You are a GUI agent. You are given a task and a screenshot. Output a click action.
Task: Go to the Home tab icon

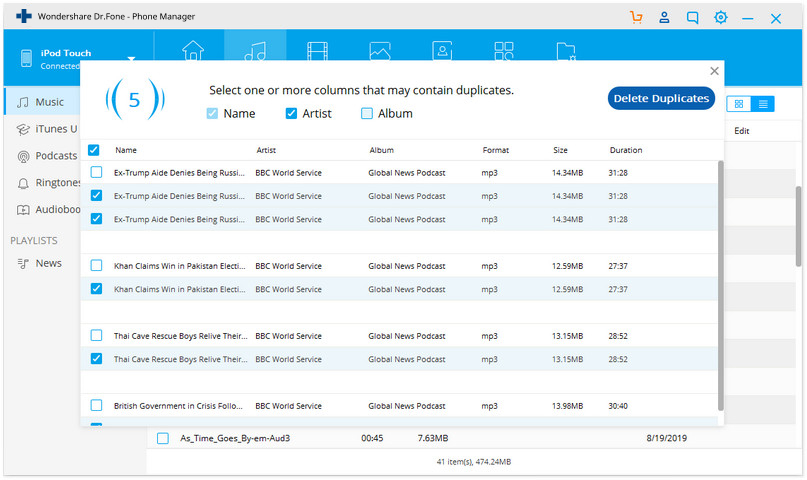pyautogui.click(x=193, y=51)
